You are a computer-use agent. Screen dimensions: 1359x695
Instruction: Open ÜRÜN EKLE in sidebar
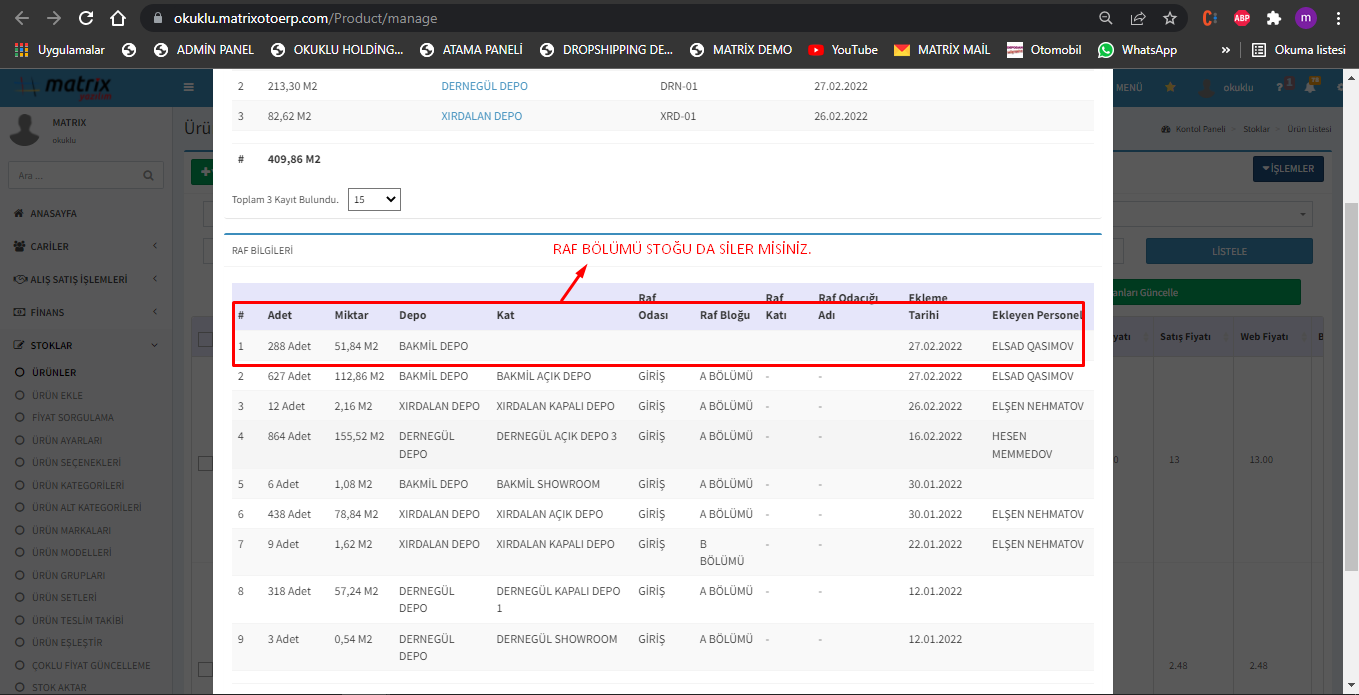(57, 395)
